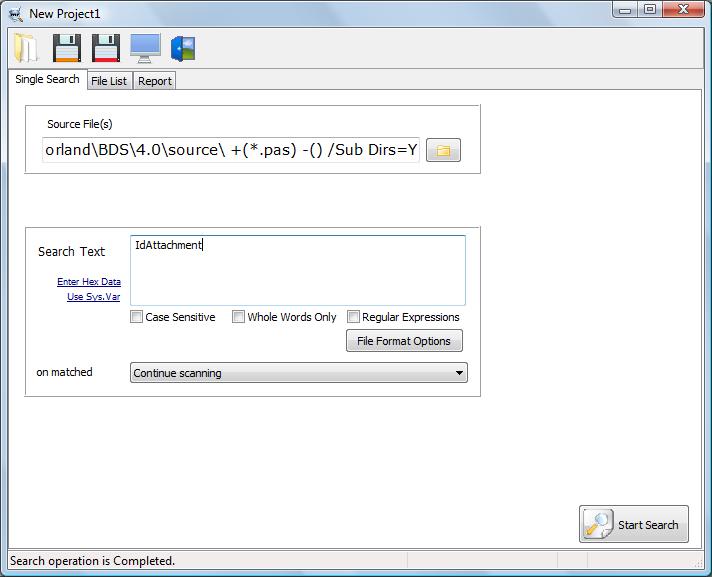Click the app icon in the title bar
Viewport: 712px width, 577px height.
click(16, 14)
